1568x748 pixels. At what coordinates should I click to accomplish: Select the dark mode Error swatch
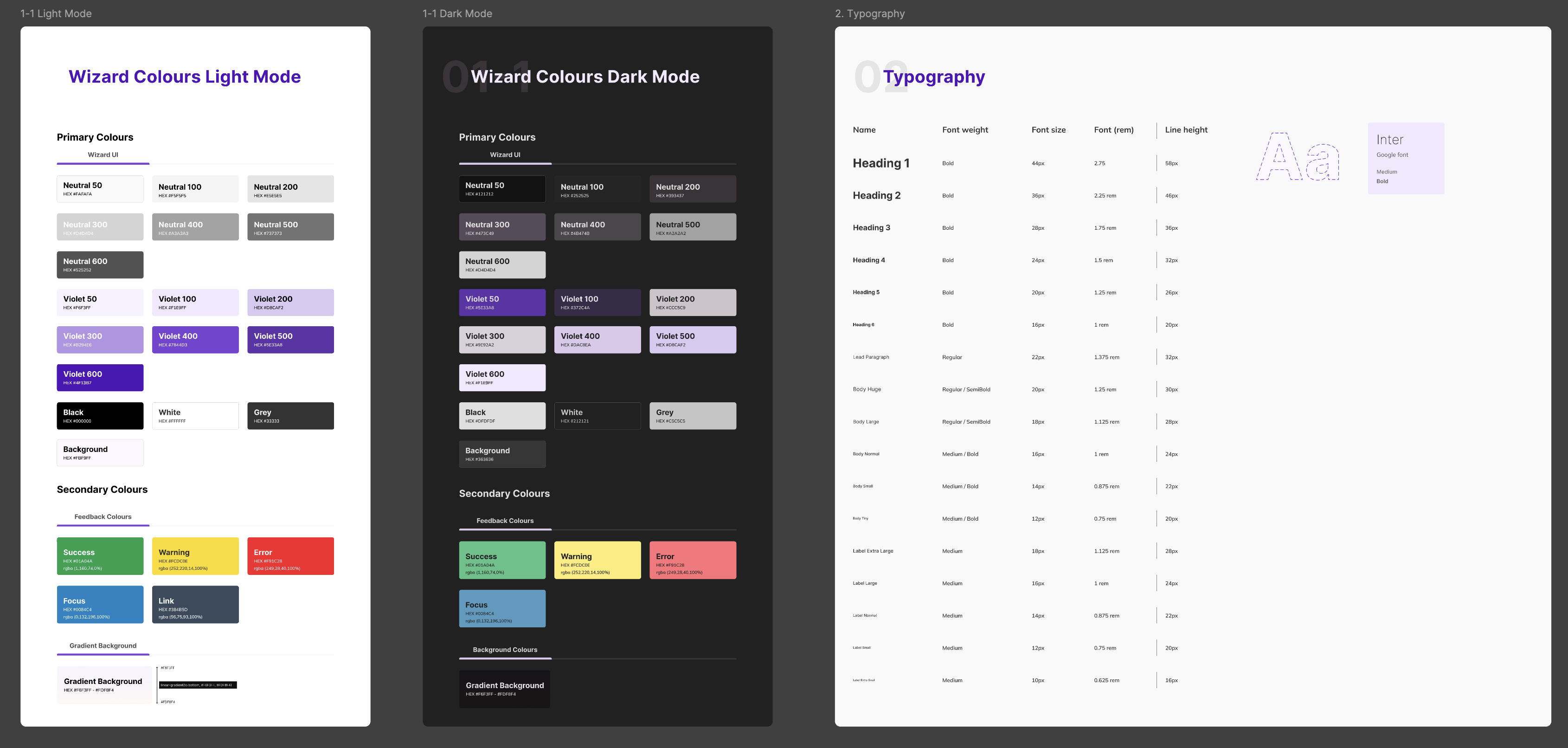tap(693, 561)
